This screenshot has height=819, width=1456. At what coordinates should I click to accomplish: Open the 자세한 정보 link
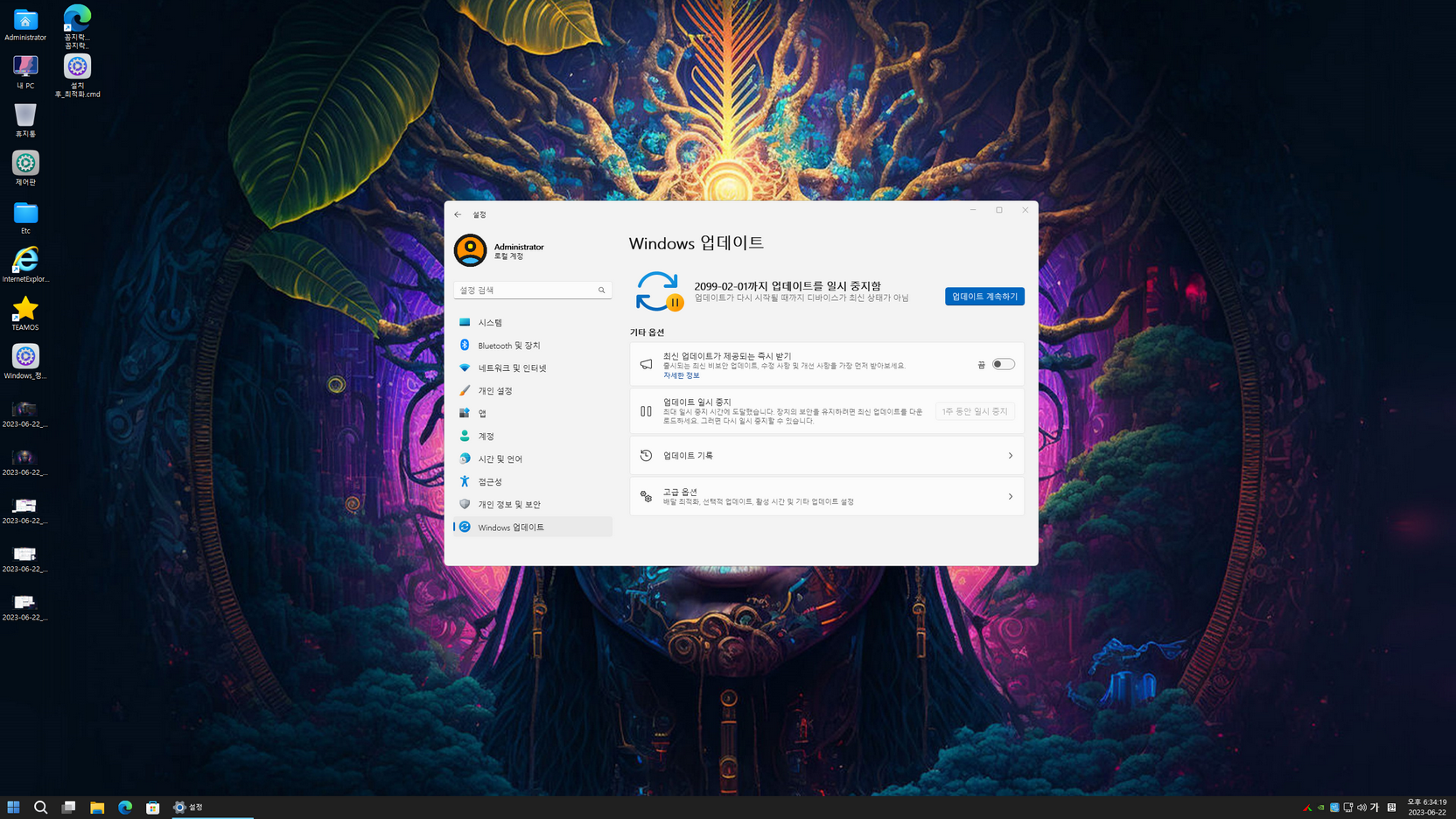coord(681,375)
